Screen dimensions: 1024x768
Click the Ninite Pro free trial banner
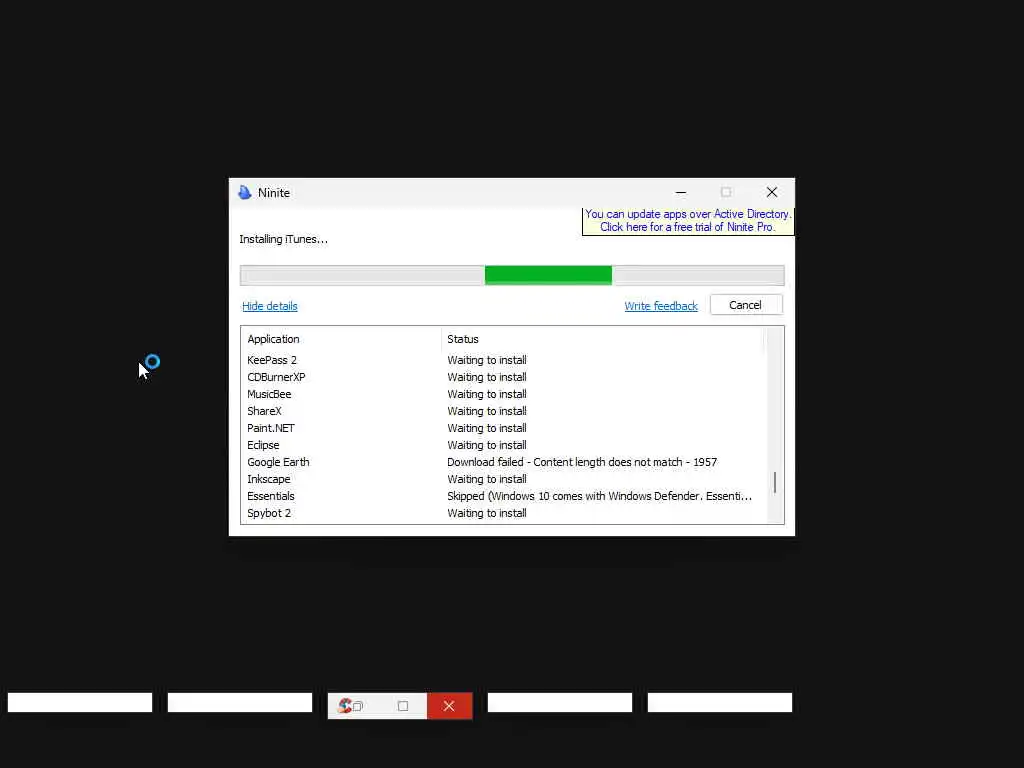(x=688, y=221)
